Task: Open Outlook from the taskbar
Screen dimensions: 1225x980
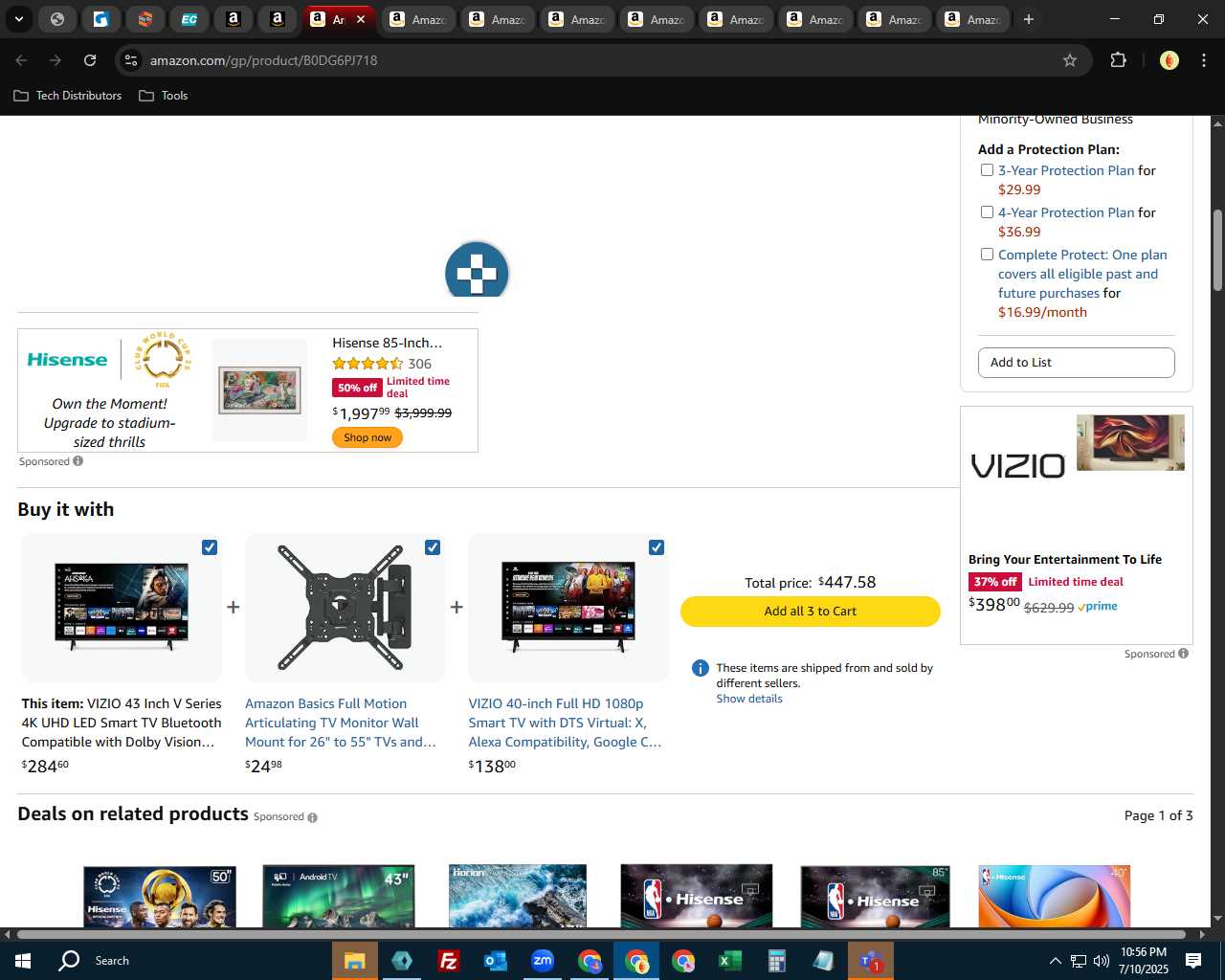Action: point(495,961)
